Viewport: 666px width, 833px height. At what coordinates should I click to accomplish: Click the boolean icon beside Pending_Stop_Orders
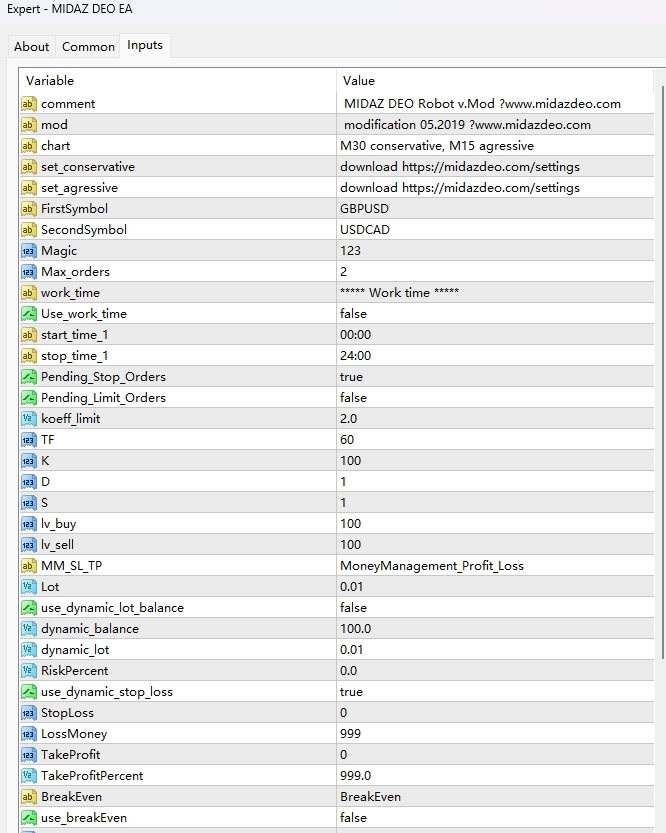tap(29, 377)
